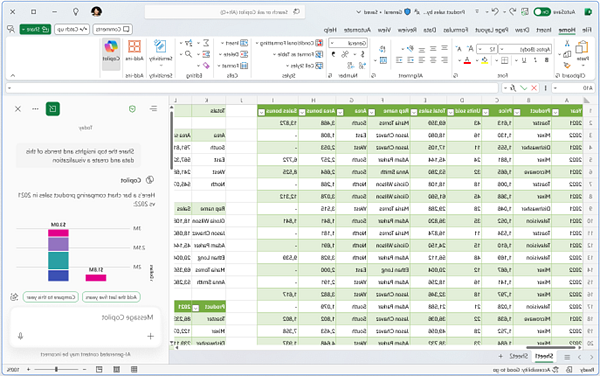
Task: Click the lightbulb icon in title bar
Action: click(76, 12)
